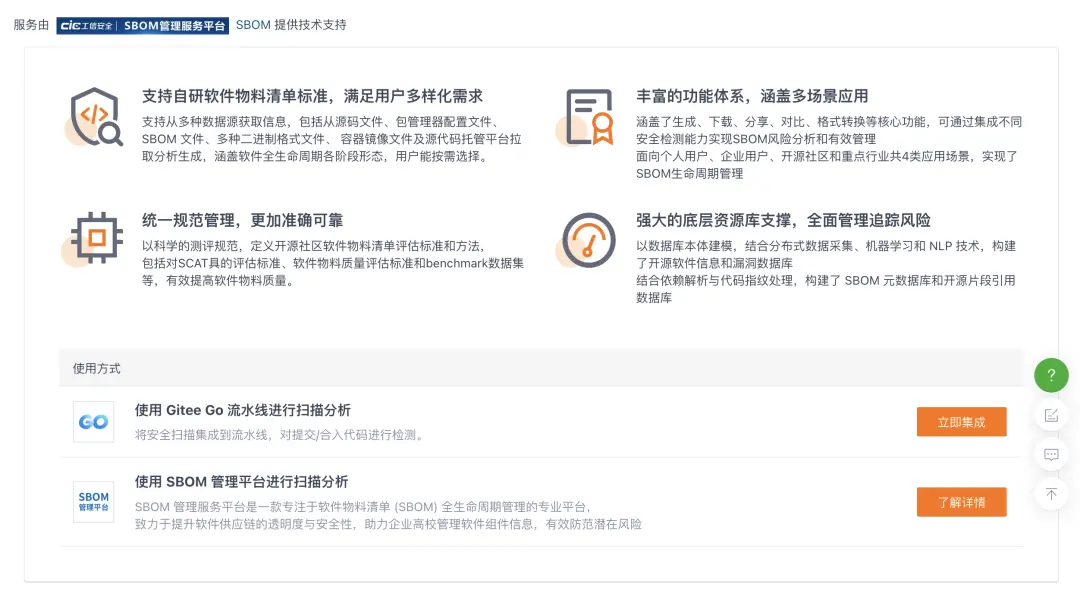Click the SBOM 管理平台 logo icon

[x=94, y=502]
